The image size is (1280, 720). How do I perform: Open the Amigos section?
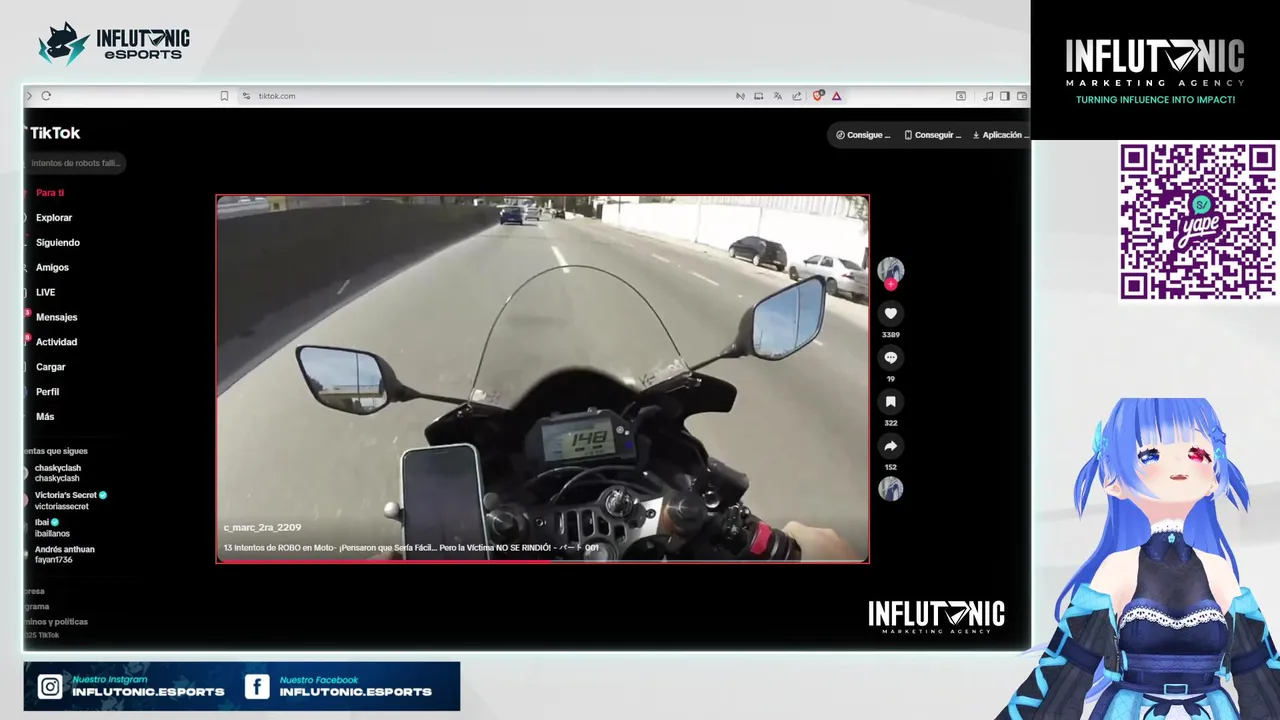click(x=52, y=268)
